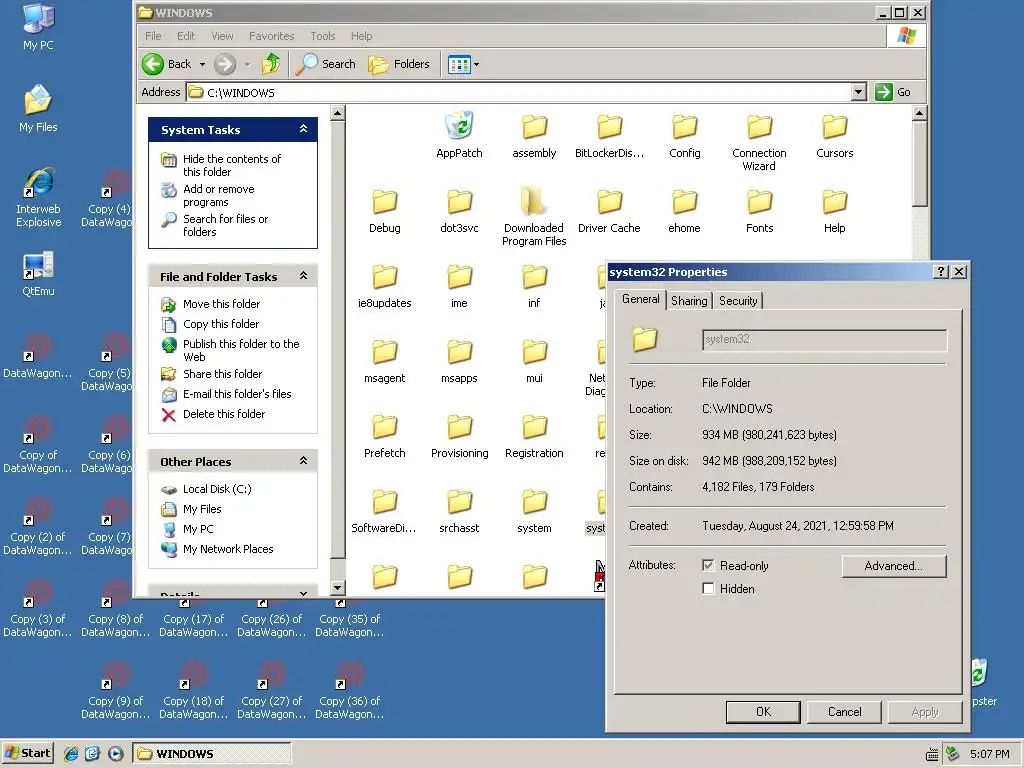Click Move this folder
The width and height of the screenshot is (1024, 768).
221,304
